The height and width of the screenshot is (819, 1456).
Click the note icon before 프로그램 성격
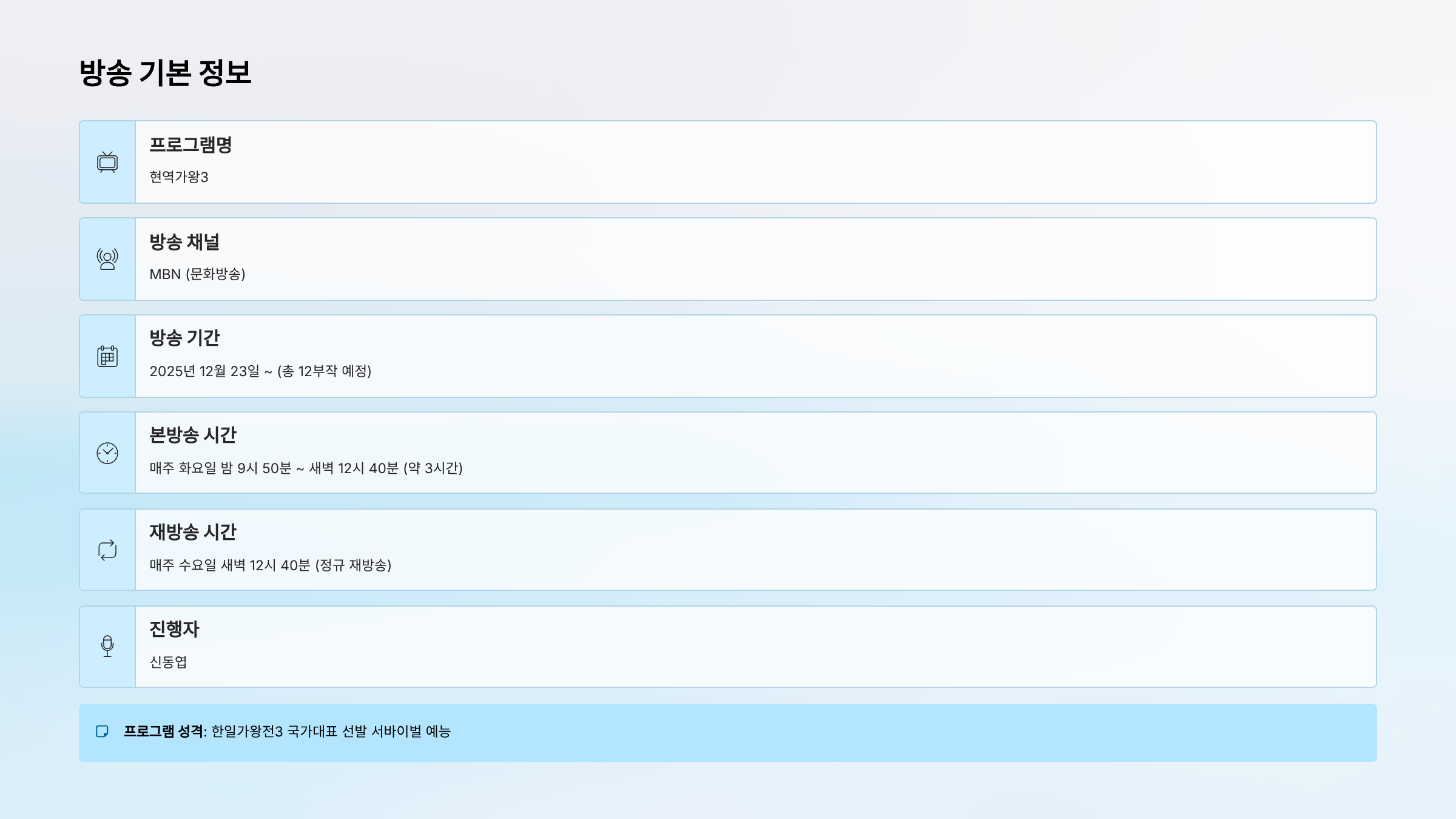(103, 732)
